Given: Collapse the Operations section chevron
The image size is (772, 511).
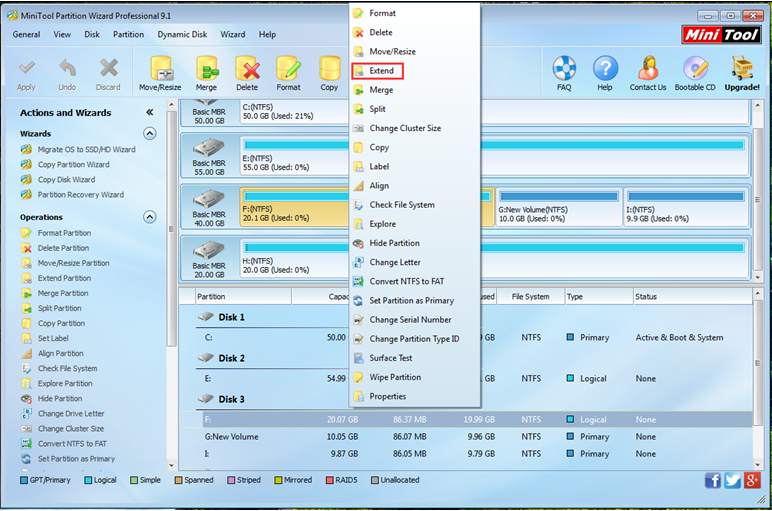Looking at the screenshot, I should click(150, 217).
